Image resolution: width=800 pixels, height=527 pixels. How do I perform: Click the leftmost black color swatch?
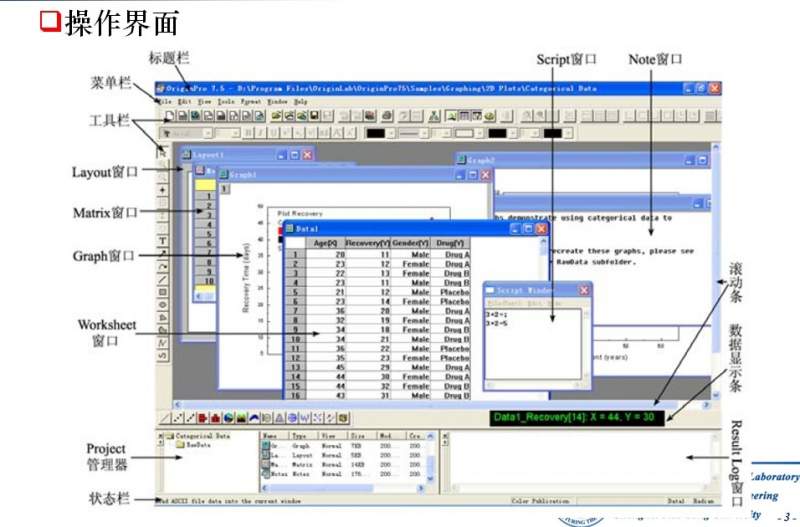click(x=376, y=134)
